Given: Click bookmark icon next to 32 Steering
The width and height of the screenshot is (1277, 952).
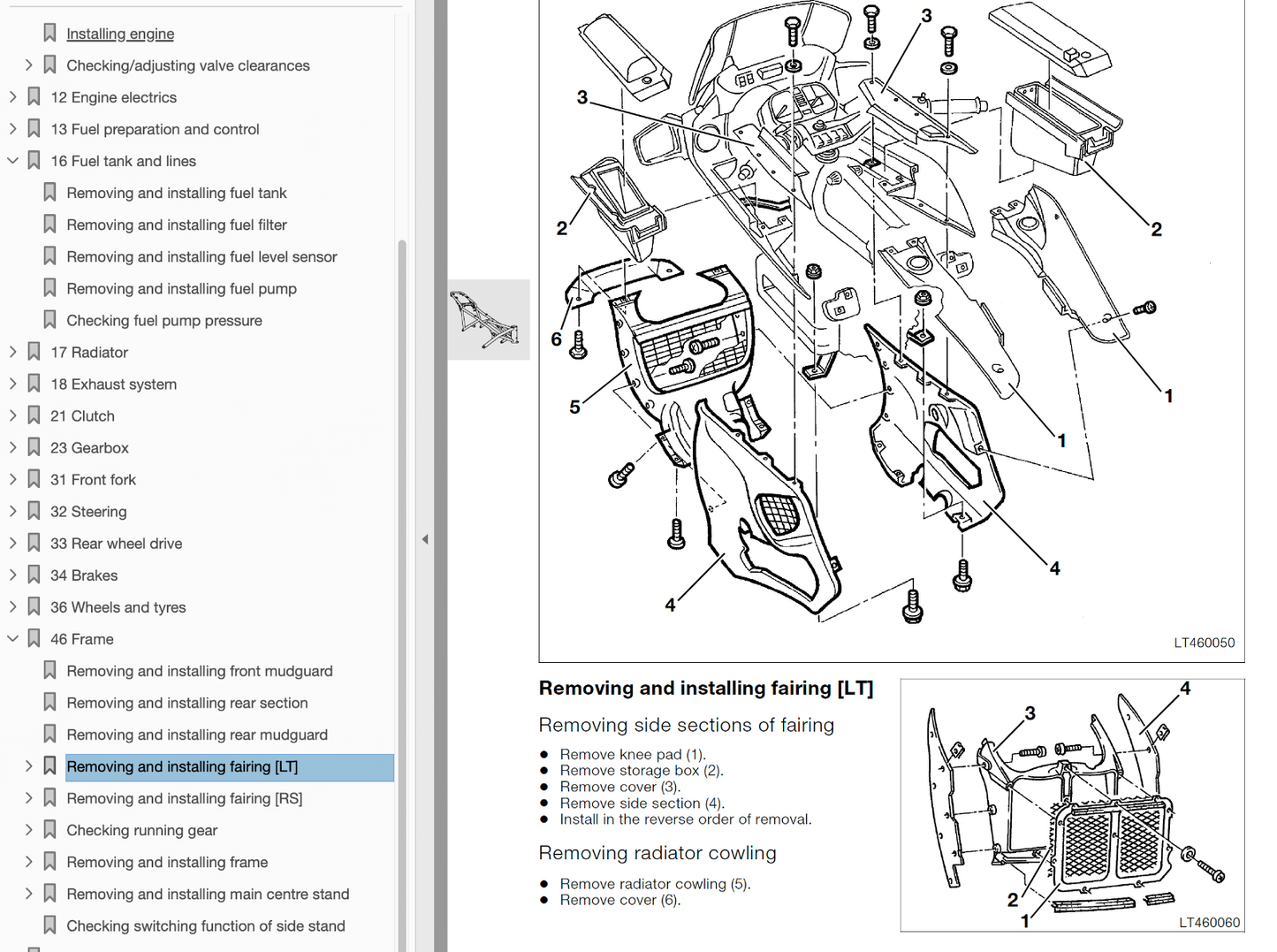Looking at the screenshot, I should click(x=34, y=511).
